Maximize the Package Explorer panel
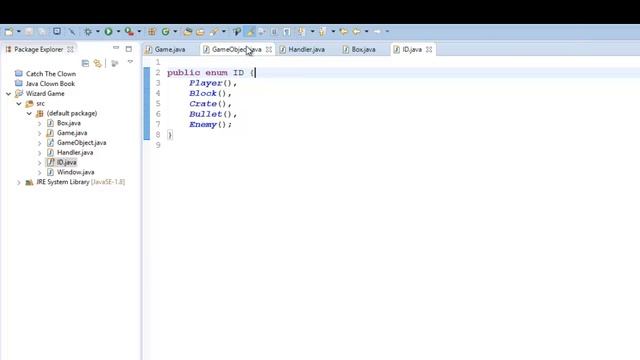This screenshot has height=360, width=640. (129, 49)
